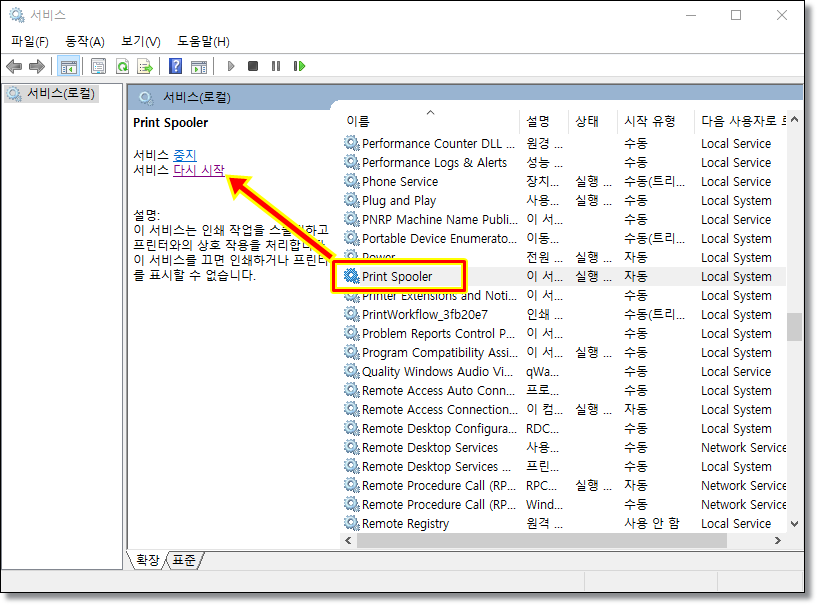Select the Phone Service gear icon

pyautogui.click(x=352, y=181)
